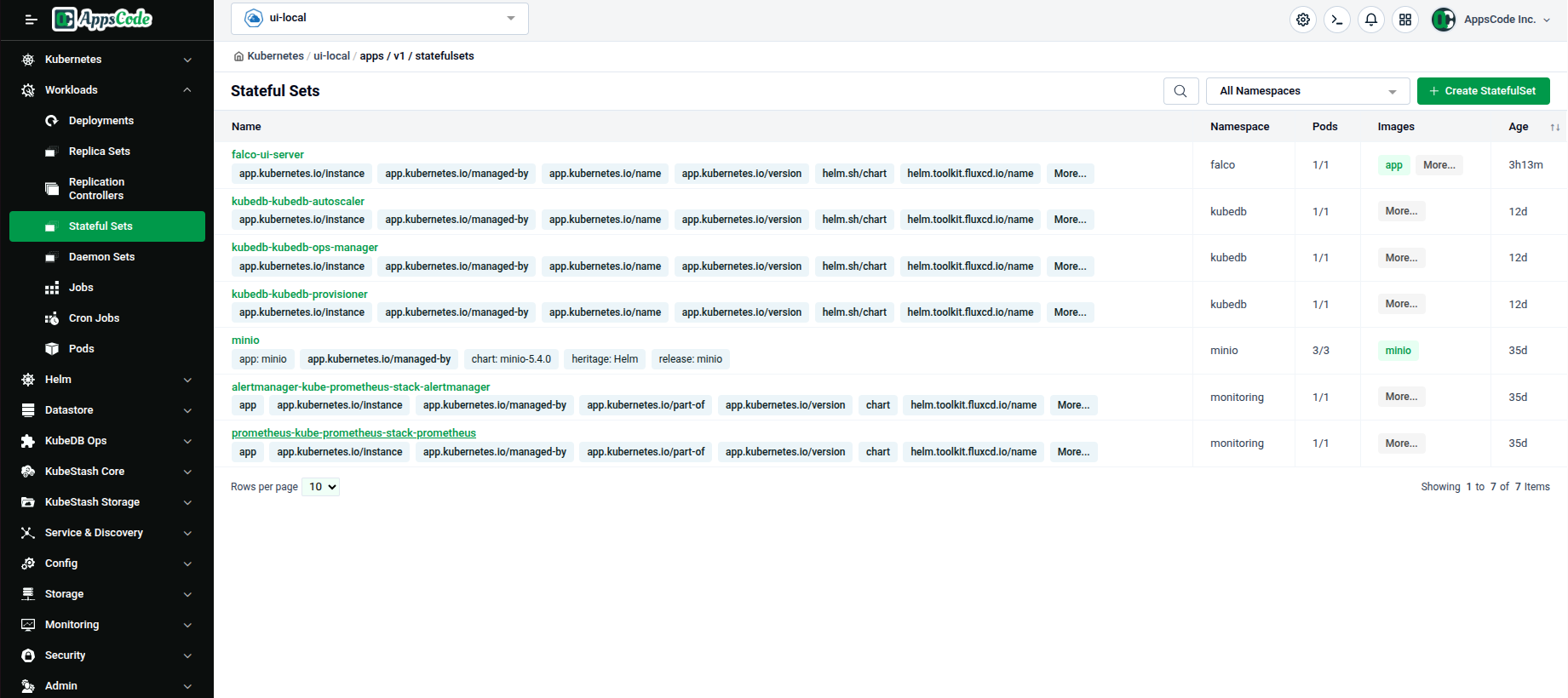This screenshot has width=1568, height=698.
Task: Open minio statefulset link
Action: coord(245,340)
